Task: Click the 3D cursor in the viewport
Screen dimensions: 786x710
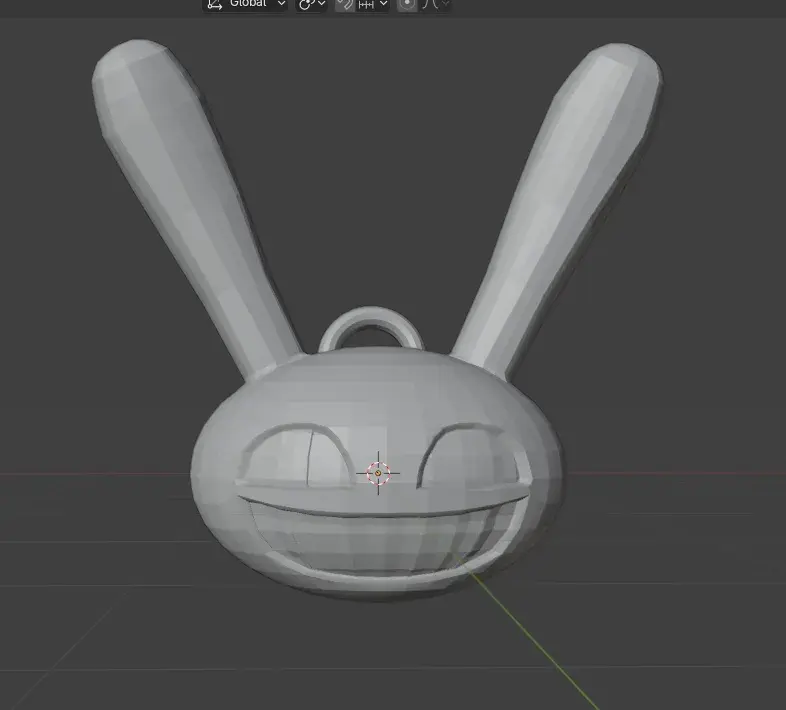Action: click(378, 473)
